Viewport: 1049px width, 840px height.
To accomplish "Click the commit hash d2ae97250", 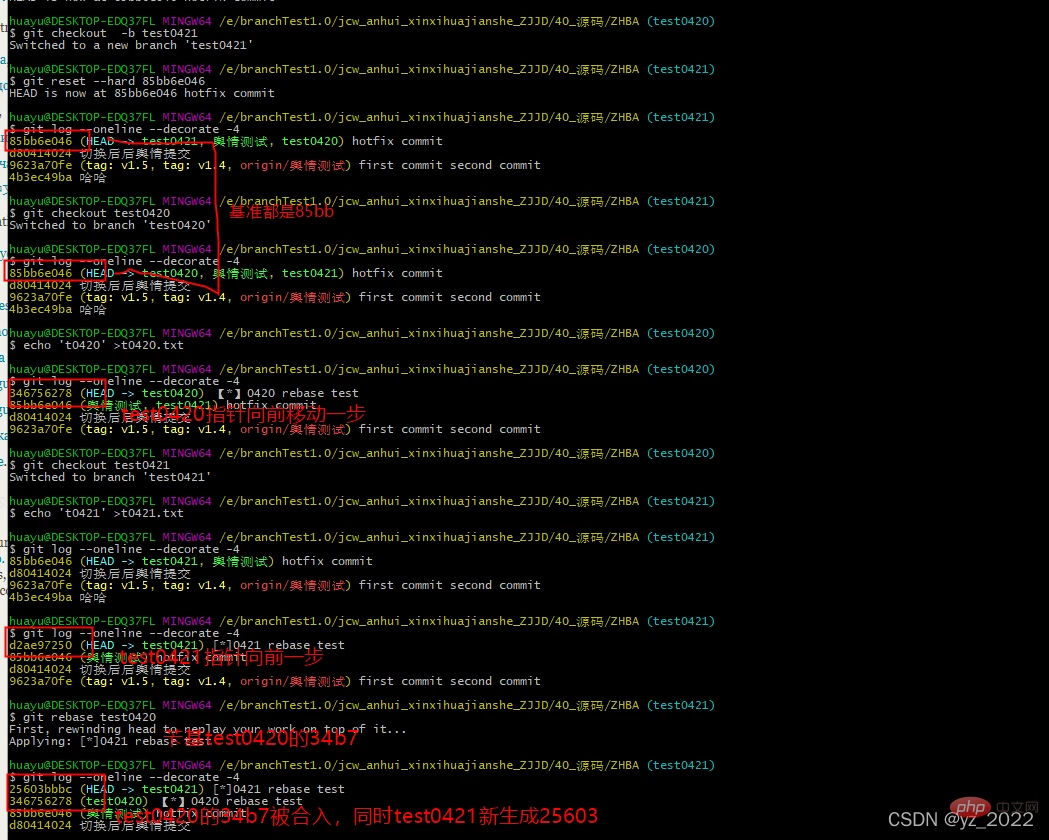I will 41,645.
